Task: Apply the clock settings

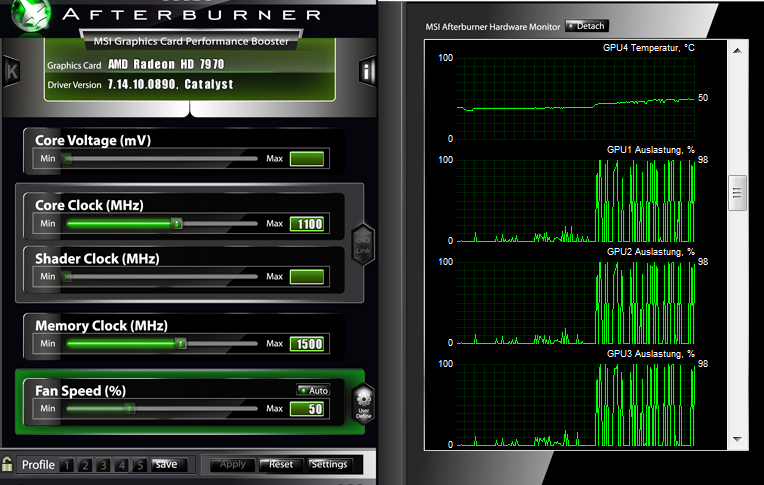Action: point(232,465)
